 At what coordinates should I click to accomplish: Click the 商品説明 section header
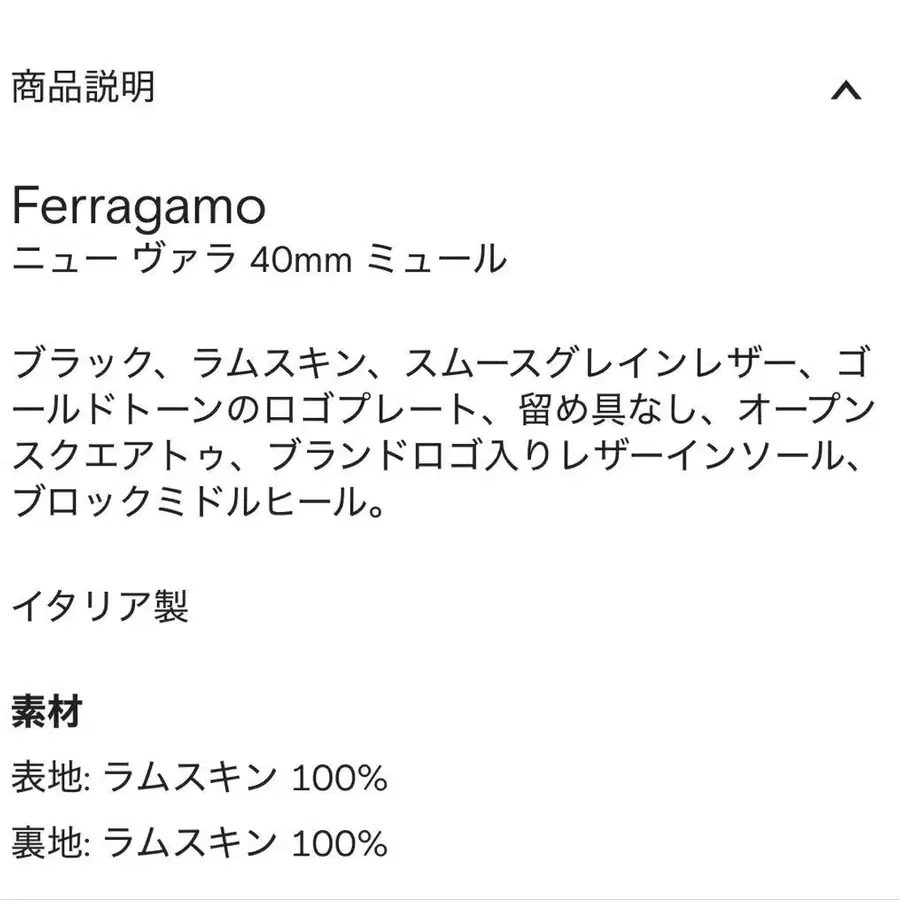tap(84, 87)
